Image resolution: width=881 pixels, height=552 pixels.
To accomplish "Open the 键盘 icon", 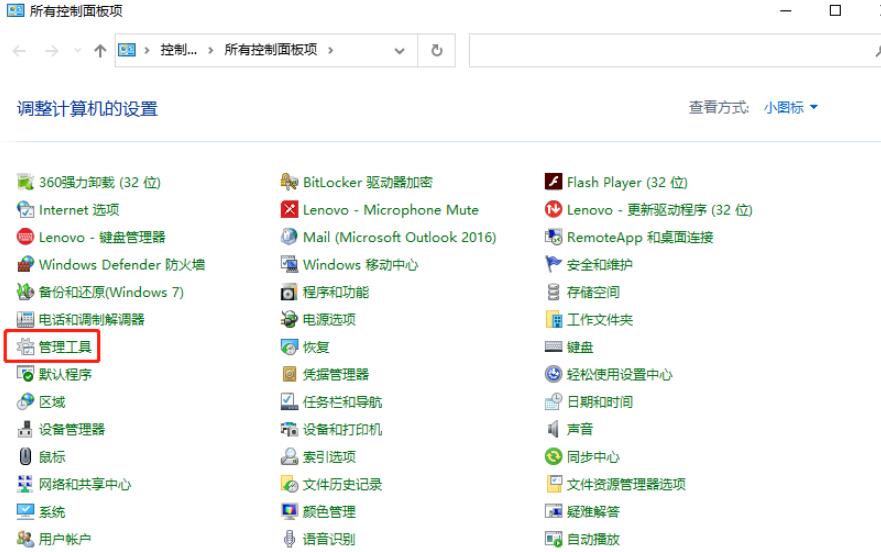I will pyautogui.click(x=553, y=347).
